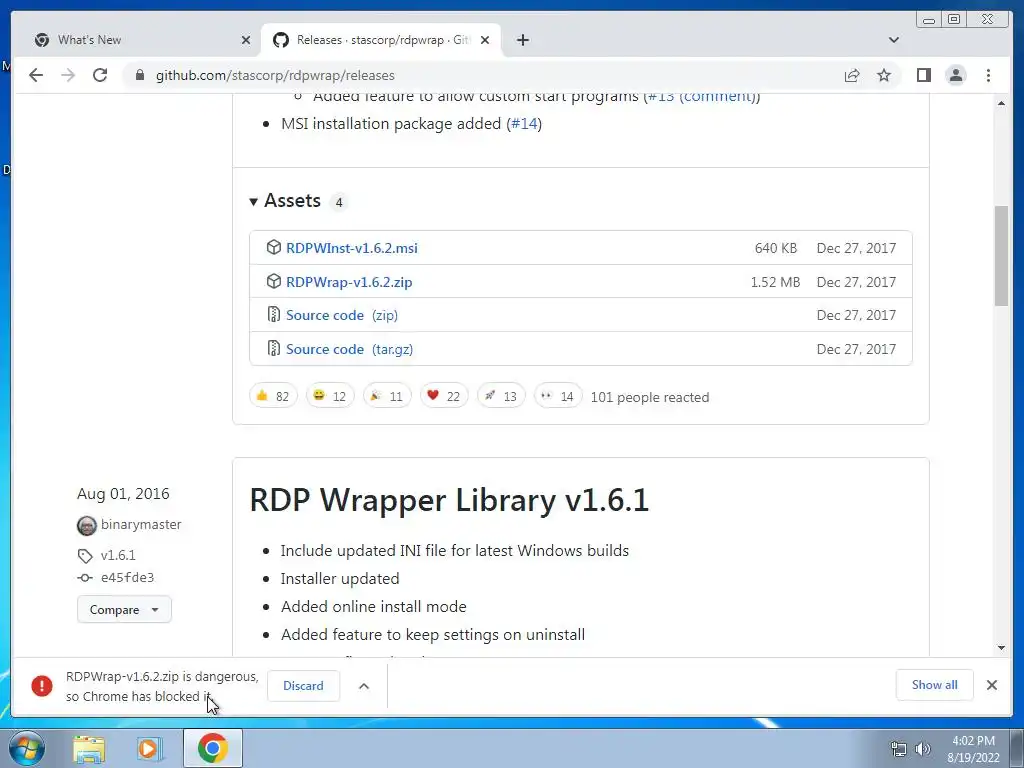Open Windows Media Player from taskbar
Screen dimensions: 1024x768
150,749
